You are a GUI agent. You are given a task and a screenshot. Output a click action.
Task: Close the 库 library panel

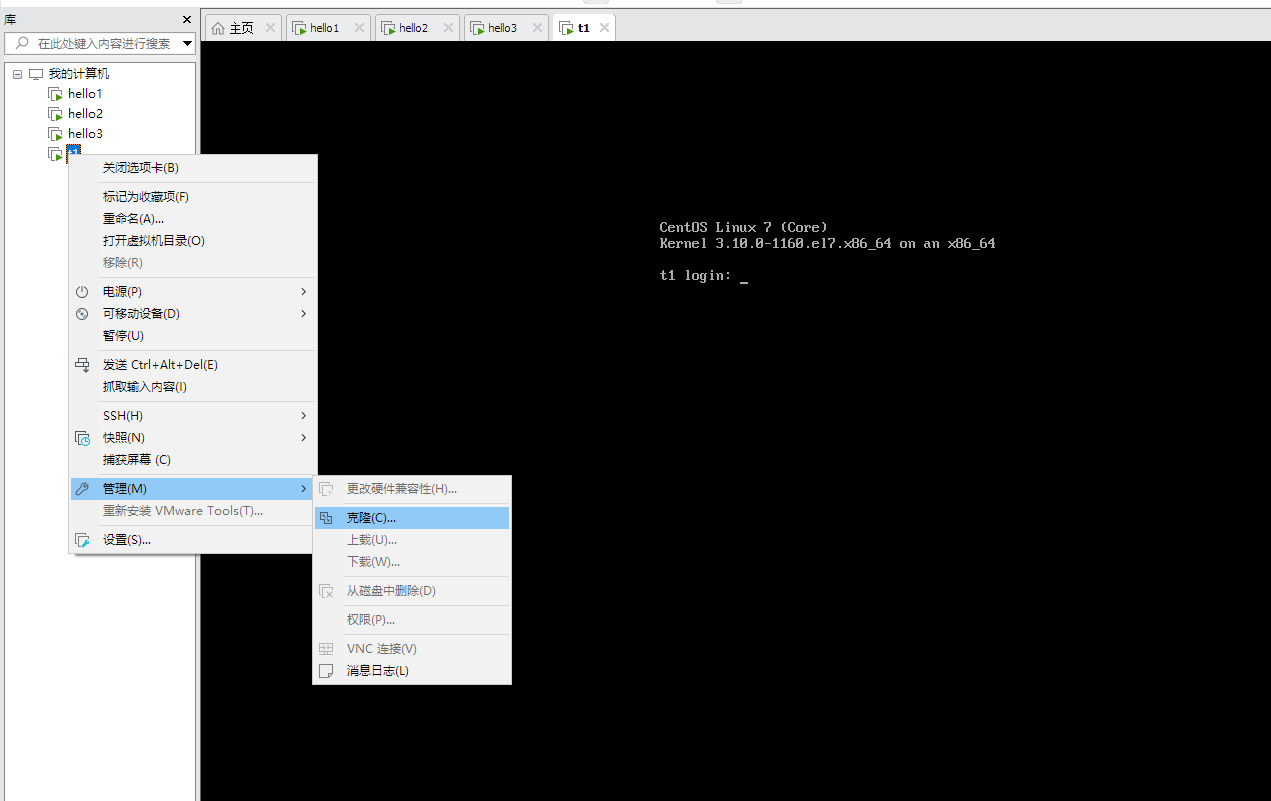187,19
